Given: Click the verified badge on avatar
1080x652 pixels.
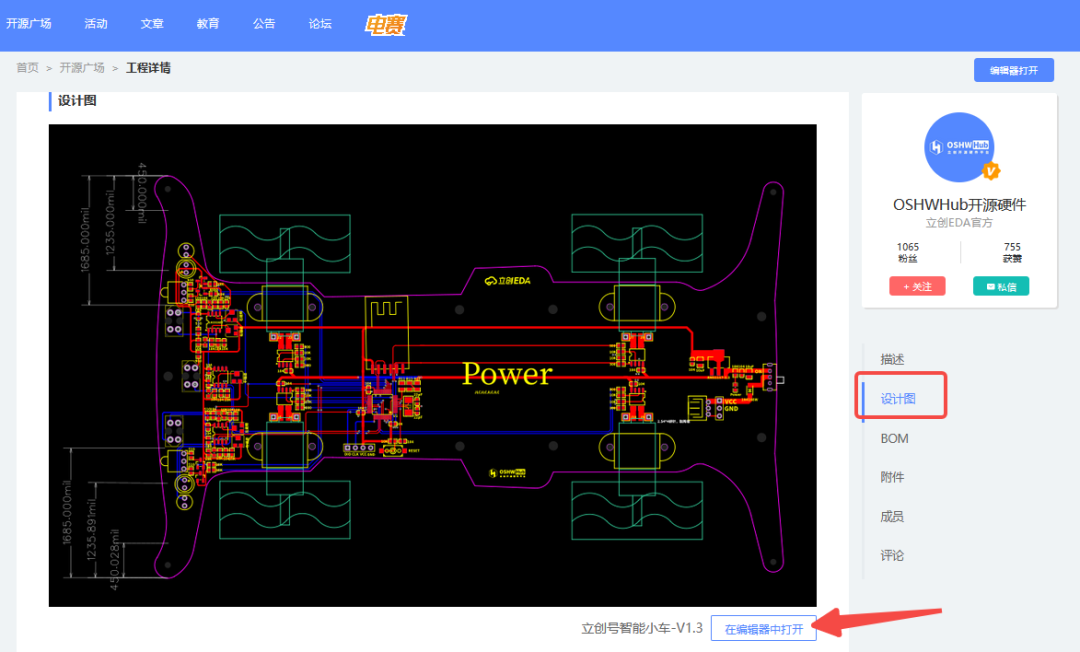Looking at the screenshot, I should coord(990,171).
